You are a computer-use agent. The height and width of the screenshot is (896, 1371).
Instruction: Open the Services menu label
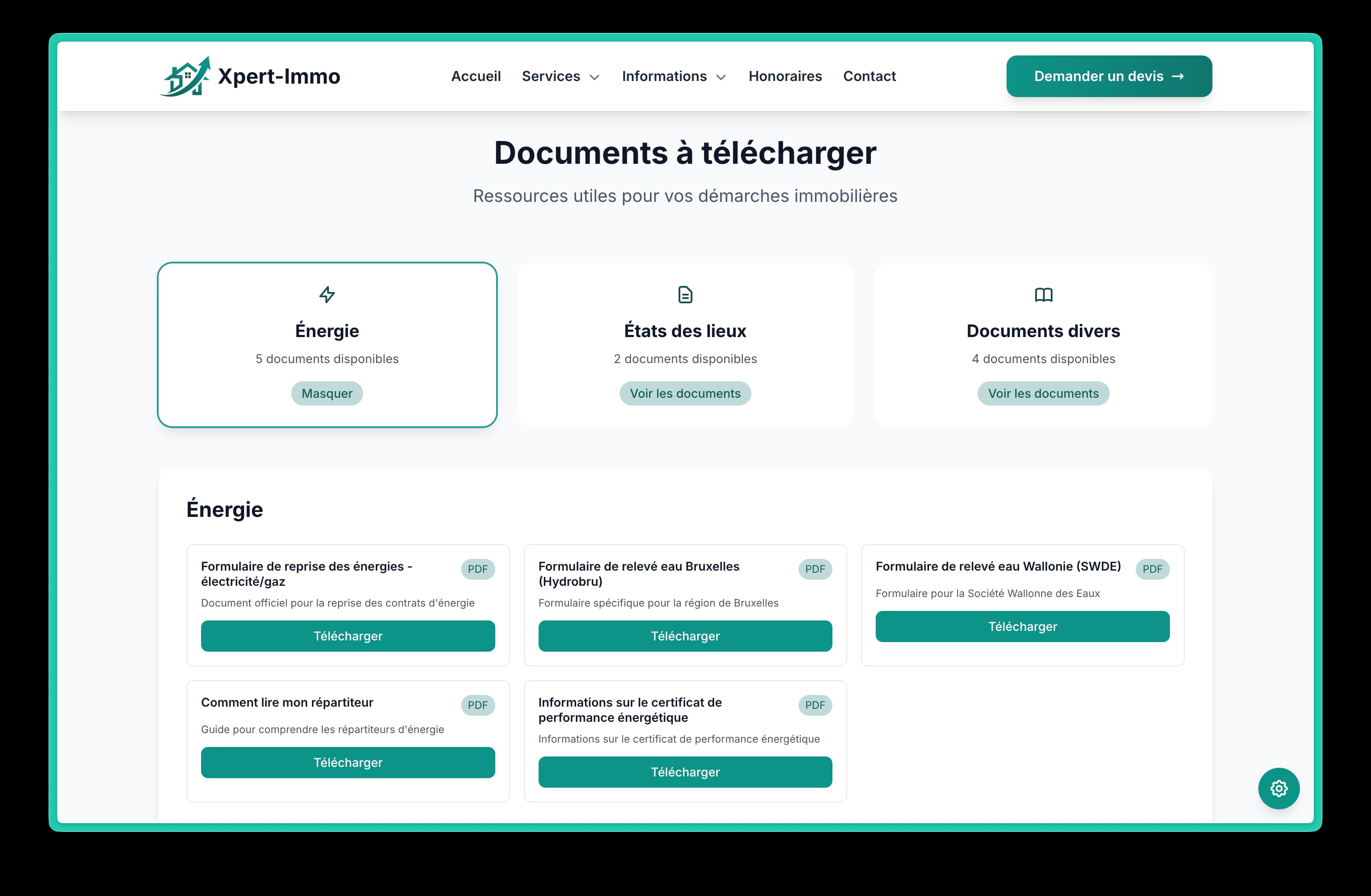pos(551,76)
